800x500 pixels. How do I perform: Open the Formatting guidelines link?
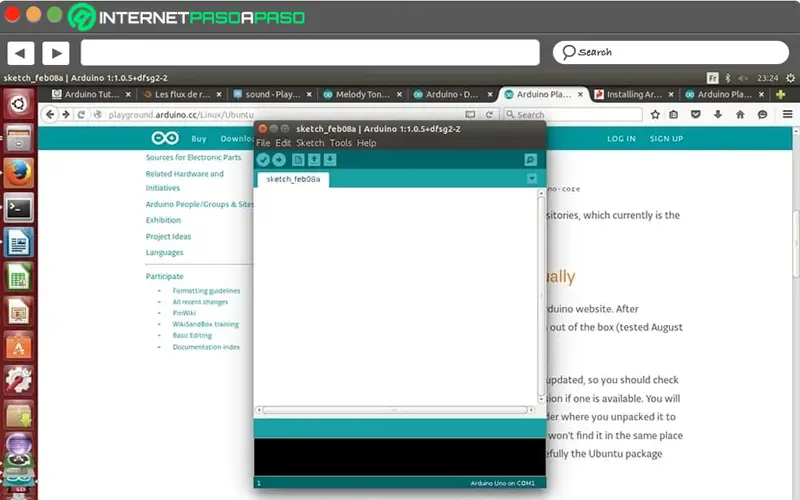206,290
